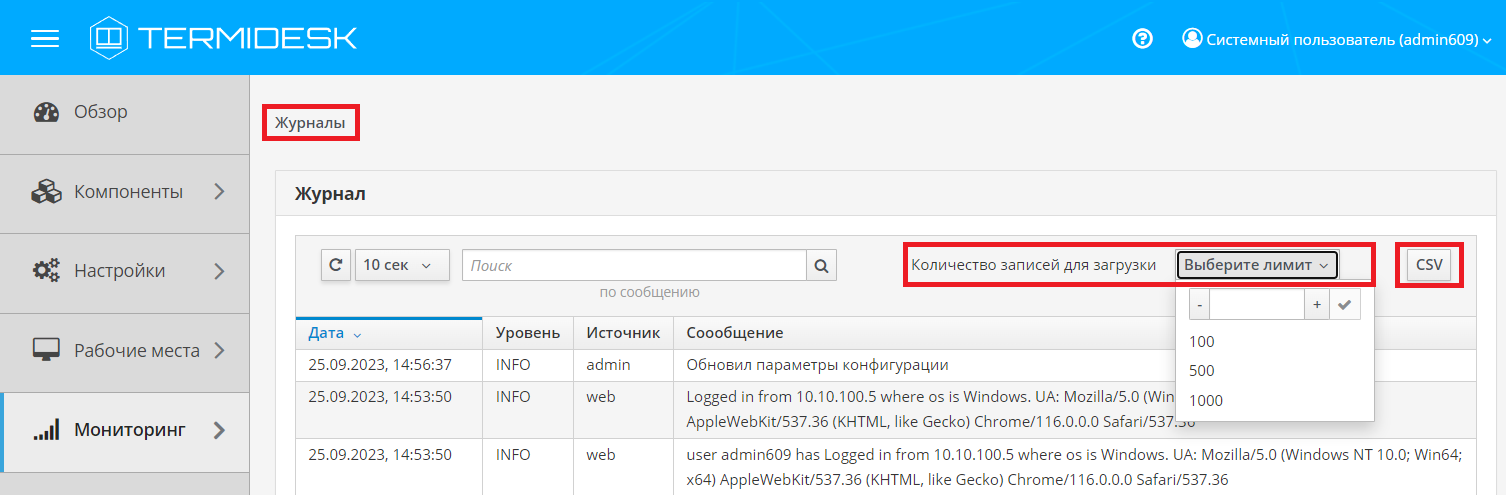The width and height of the screenshot is (1506, 495).
Task: Open the help question mark icon
Action: pos(1142,39)
